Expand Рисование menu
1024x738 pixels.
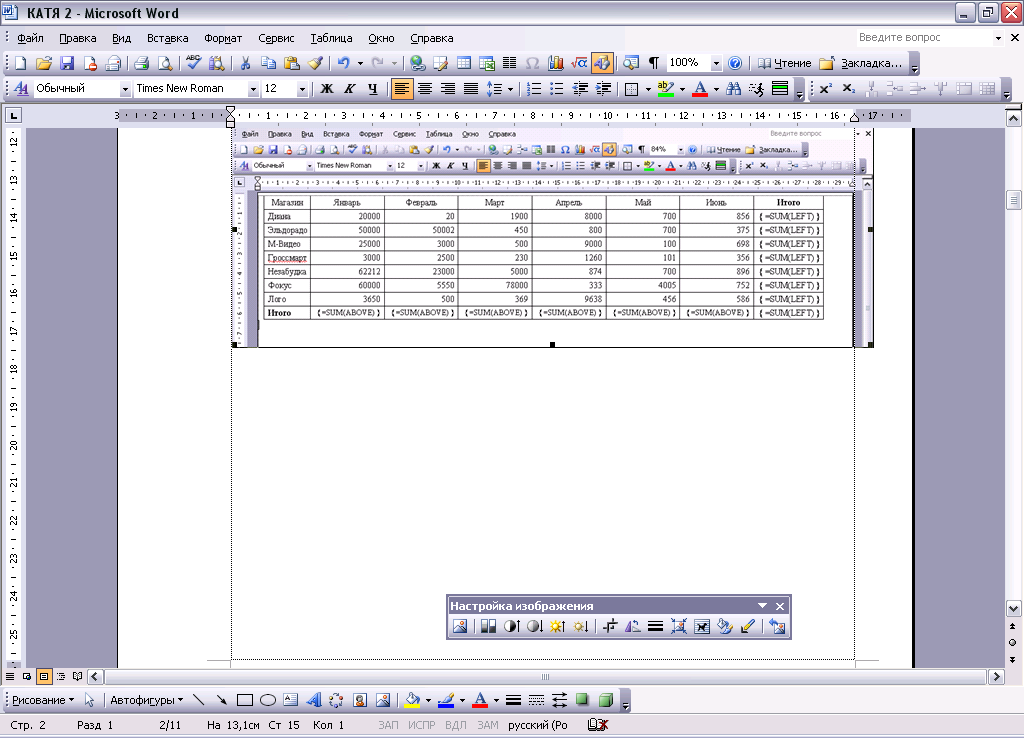tap(43, 700)
